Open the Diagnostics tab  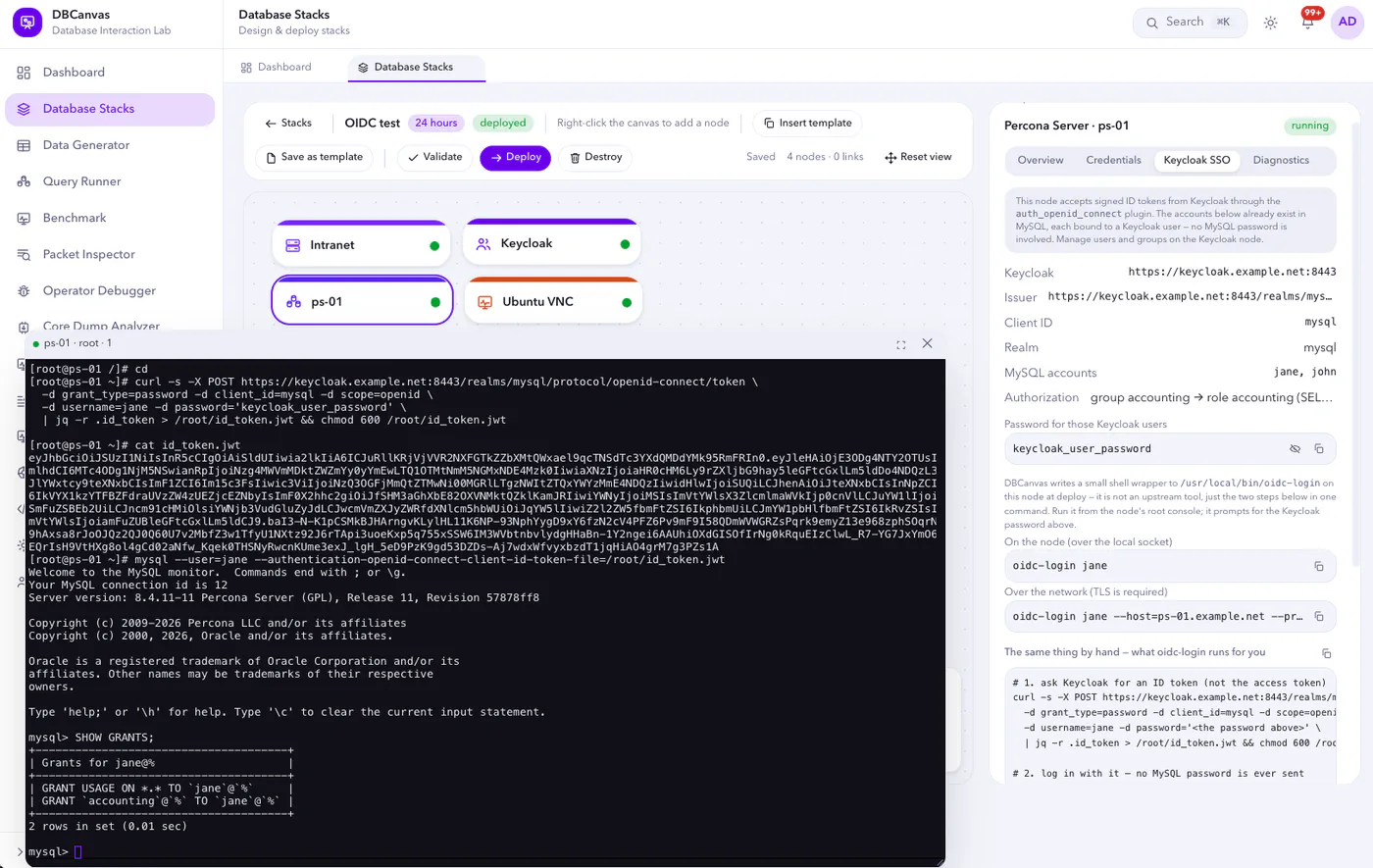pyautogui.click(x=1281, y=160)
